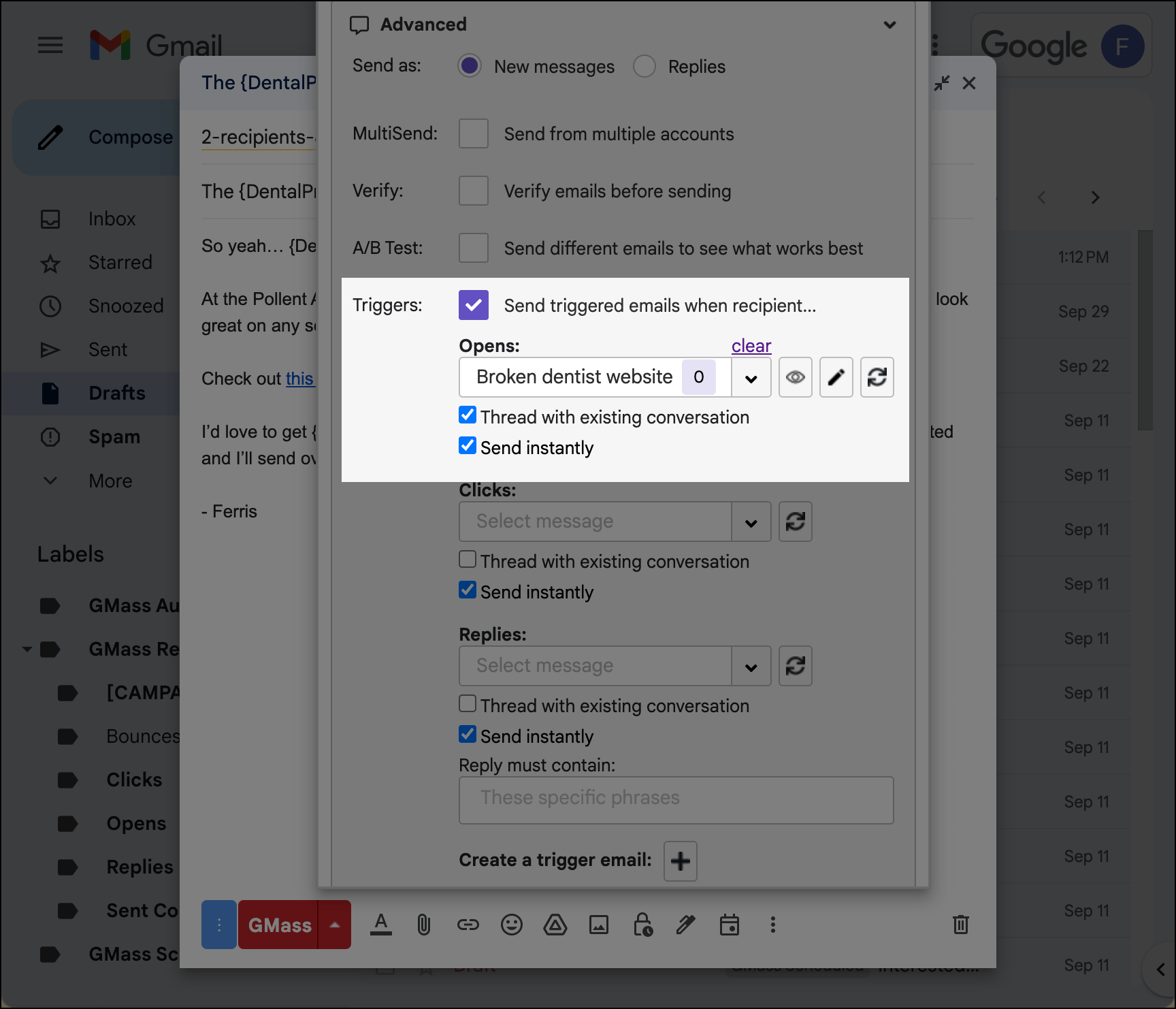Check Thread with existing conversation under Clicks
The height and width of the screenshot is (1009, 1176).
(x=468, y=559)
